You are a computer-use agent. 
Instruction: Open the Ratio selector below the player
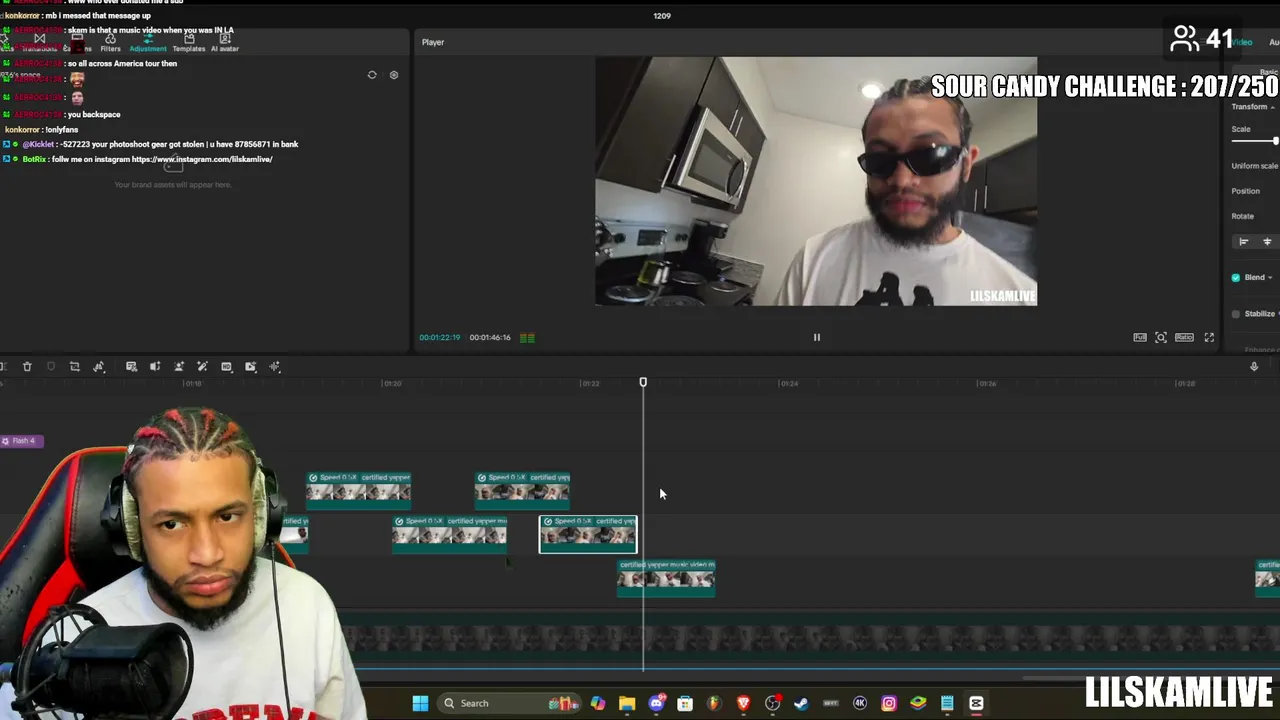pos(1184,338)
